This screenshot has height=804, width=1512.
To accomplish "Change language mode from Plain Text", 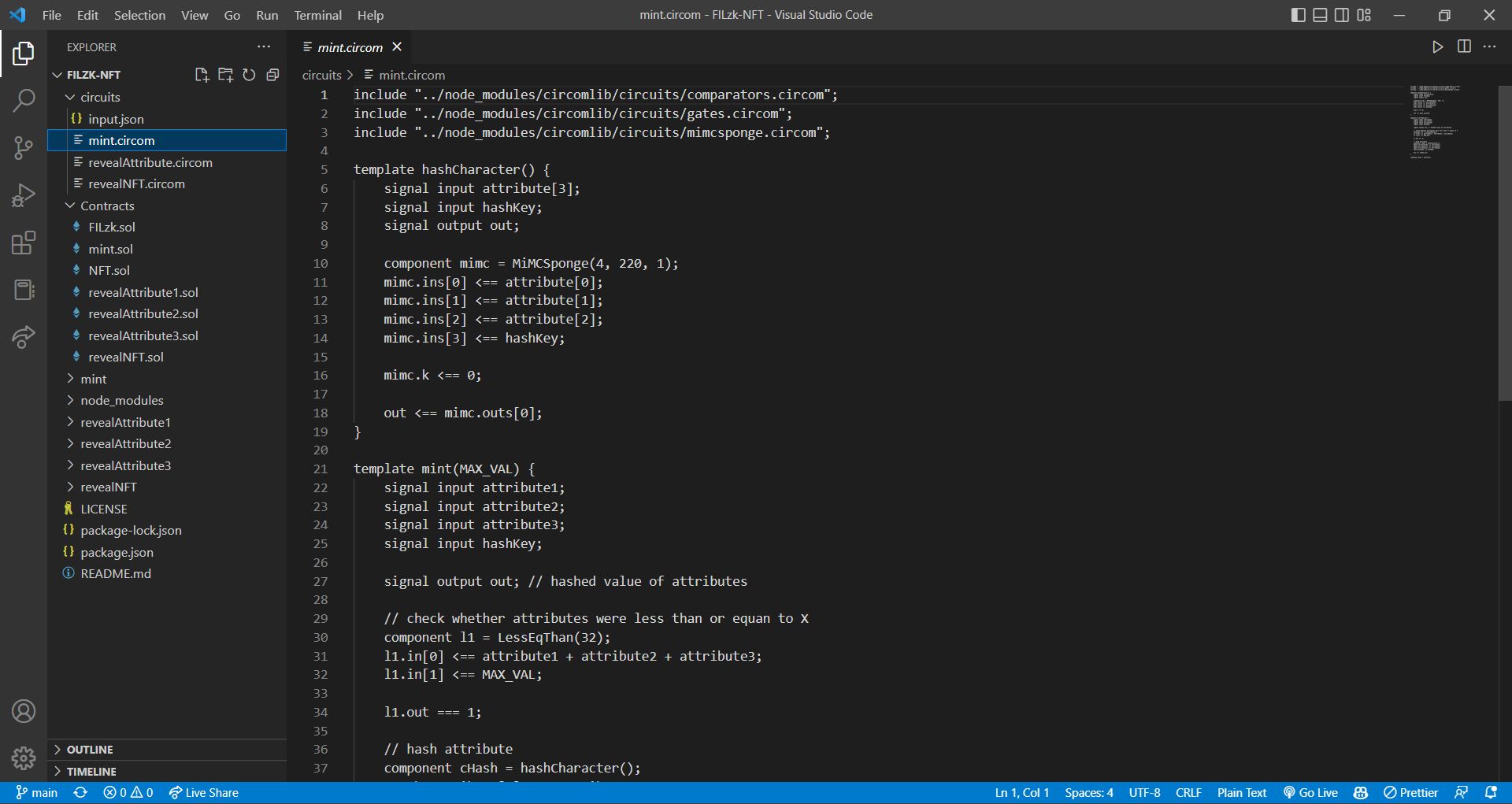I will coord(1242,793).
